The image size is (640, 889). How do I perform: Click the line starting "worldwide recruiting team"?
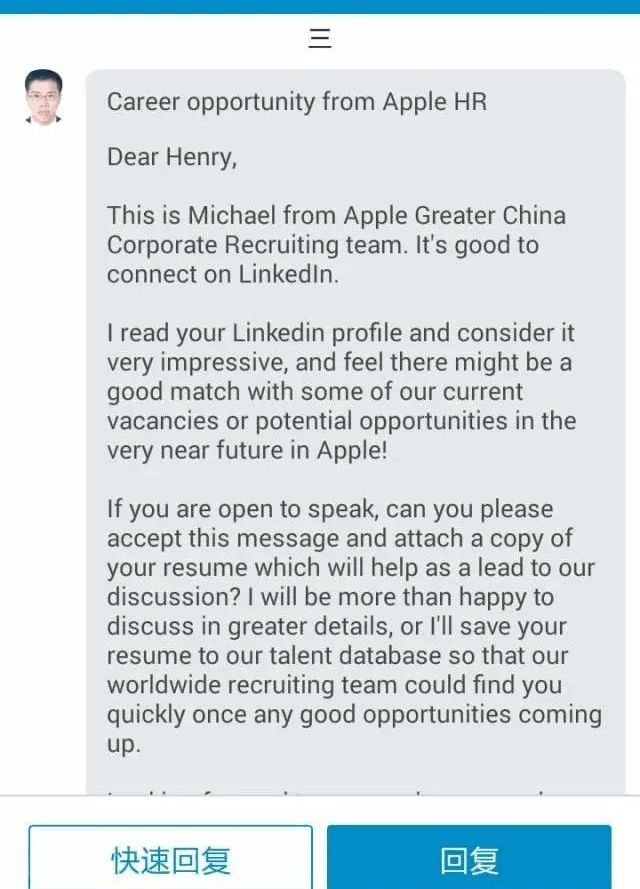click(x=335, y=686)
